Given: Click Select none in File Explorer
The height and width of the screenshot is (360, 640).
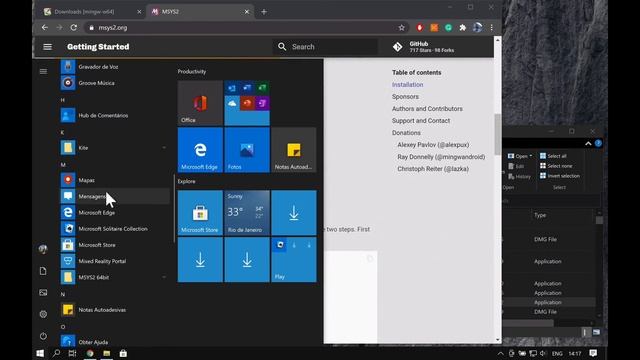Looking at the screenshot, I should pyautogui.click(x=556, y=166).
